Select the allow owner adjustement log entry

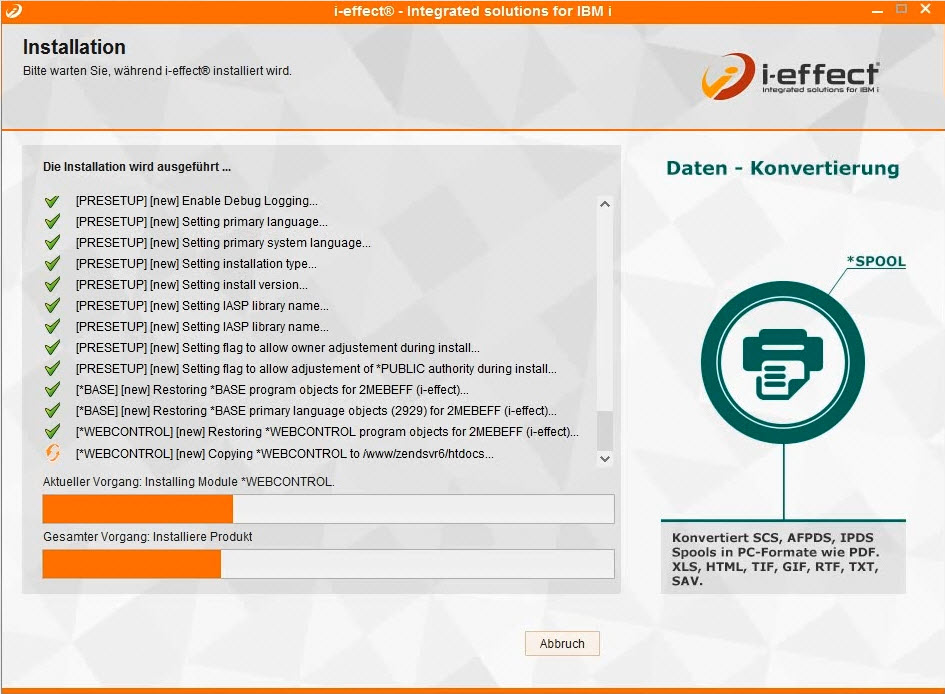tap(278, 348)
